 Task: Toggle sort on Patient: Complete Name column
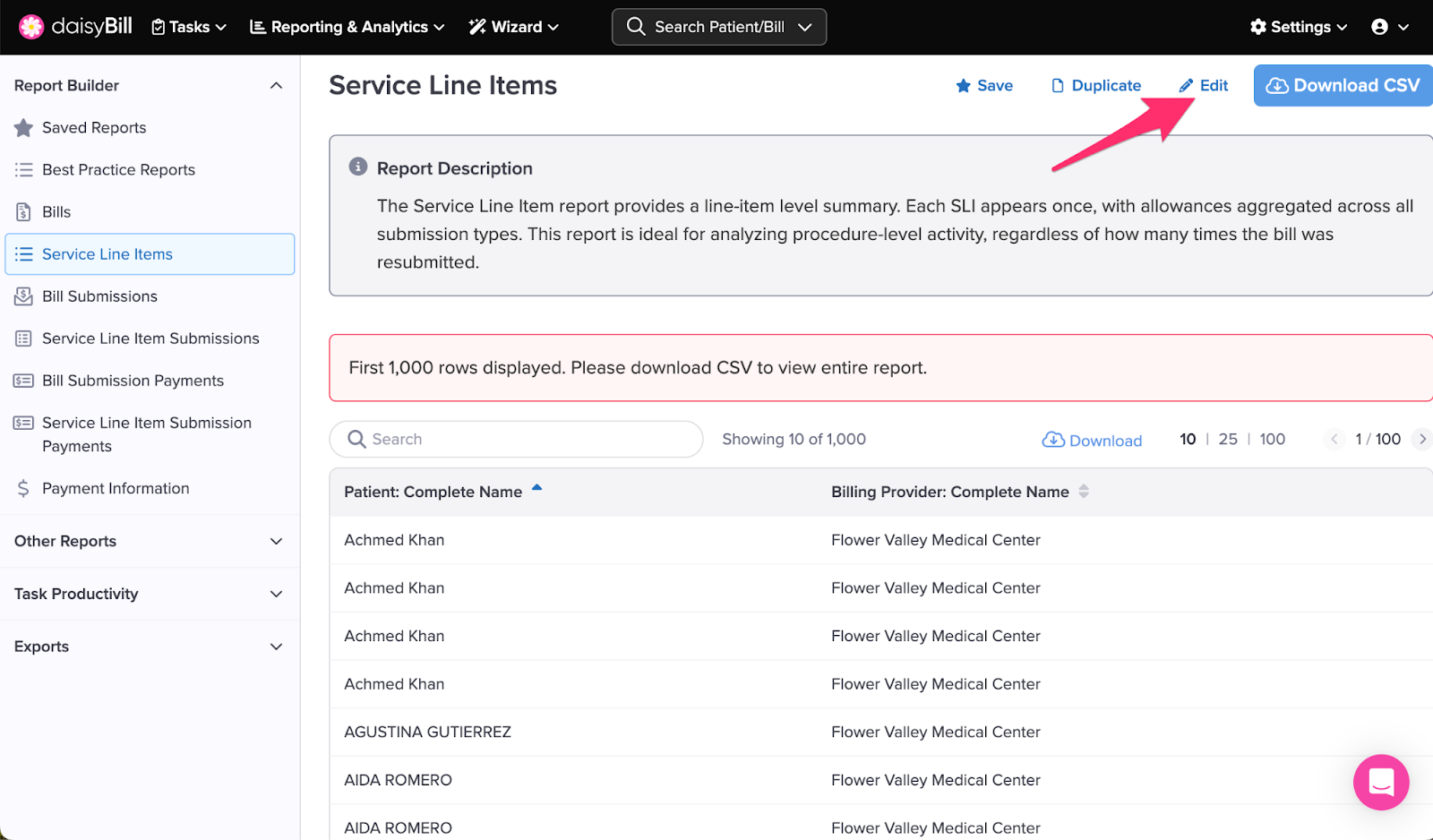pos(536,489)
